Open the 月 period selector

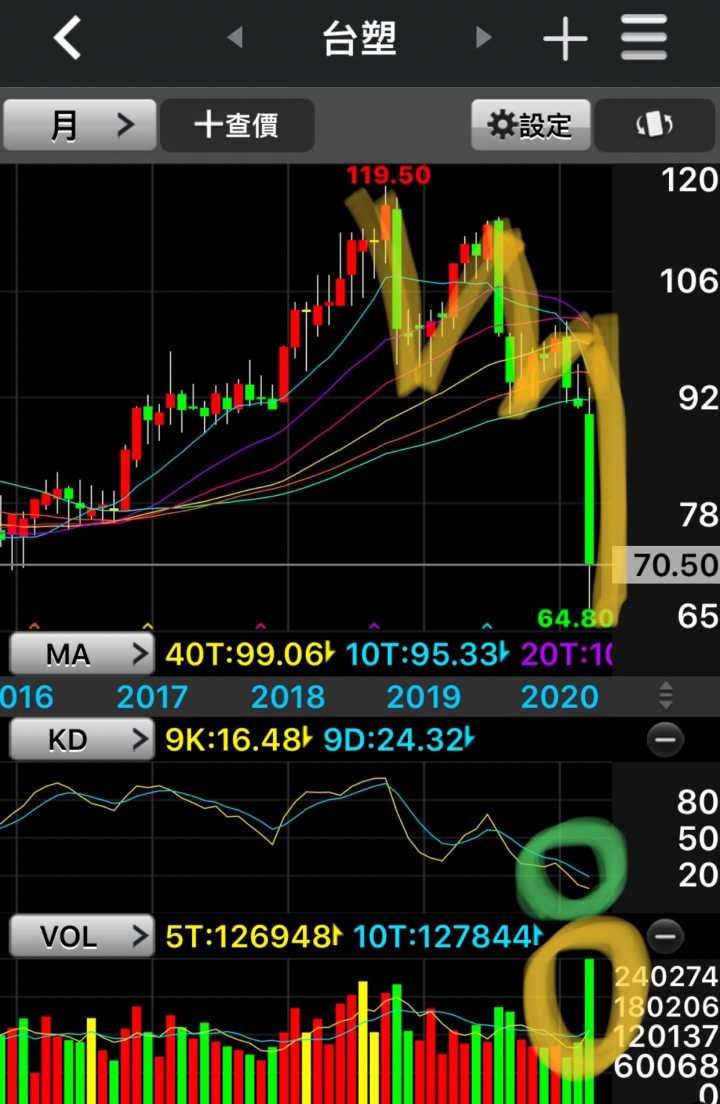click(80, 125)
